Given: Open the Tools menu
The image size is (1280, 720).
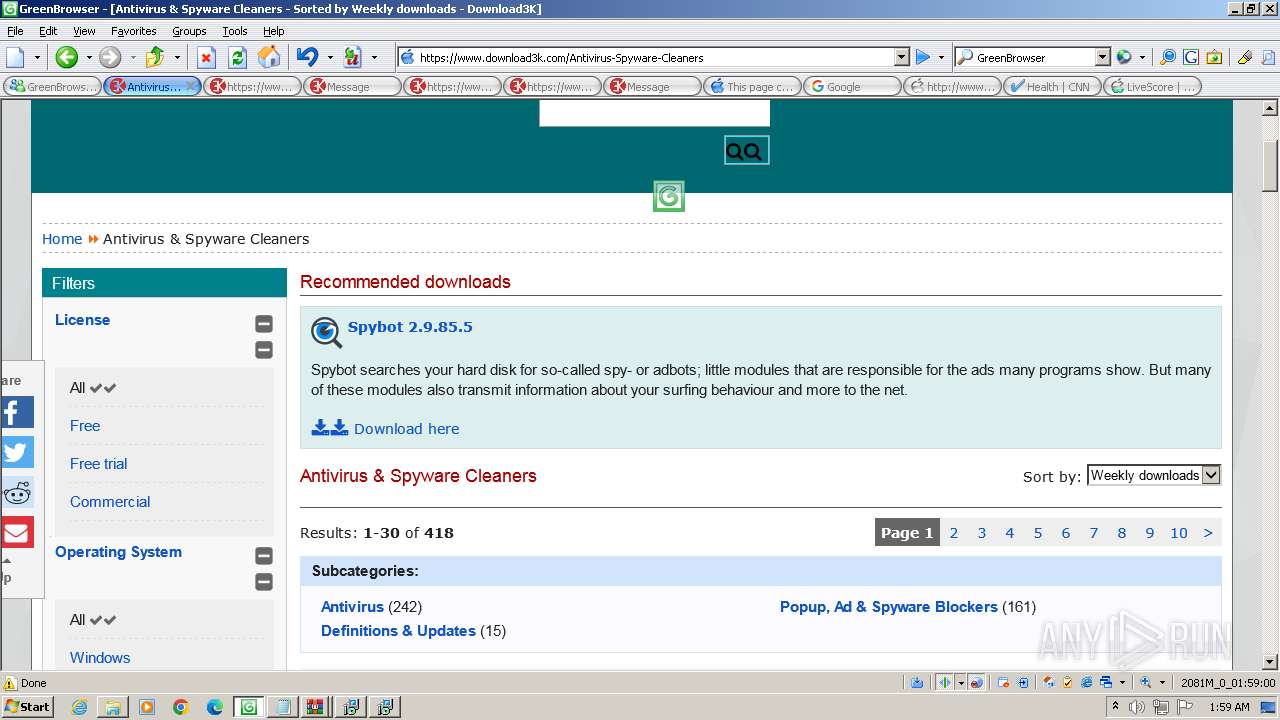Looking at the screenshot, I should coord(235,31).
